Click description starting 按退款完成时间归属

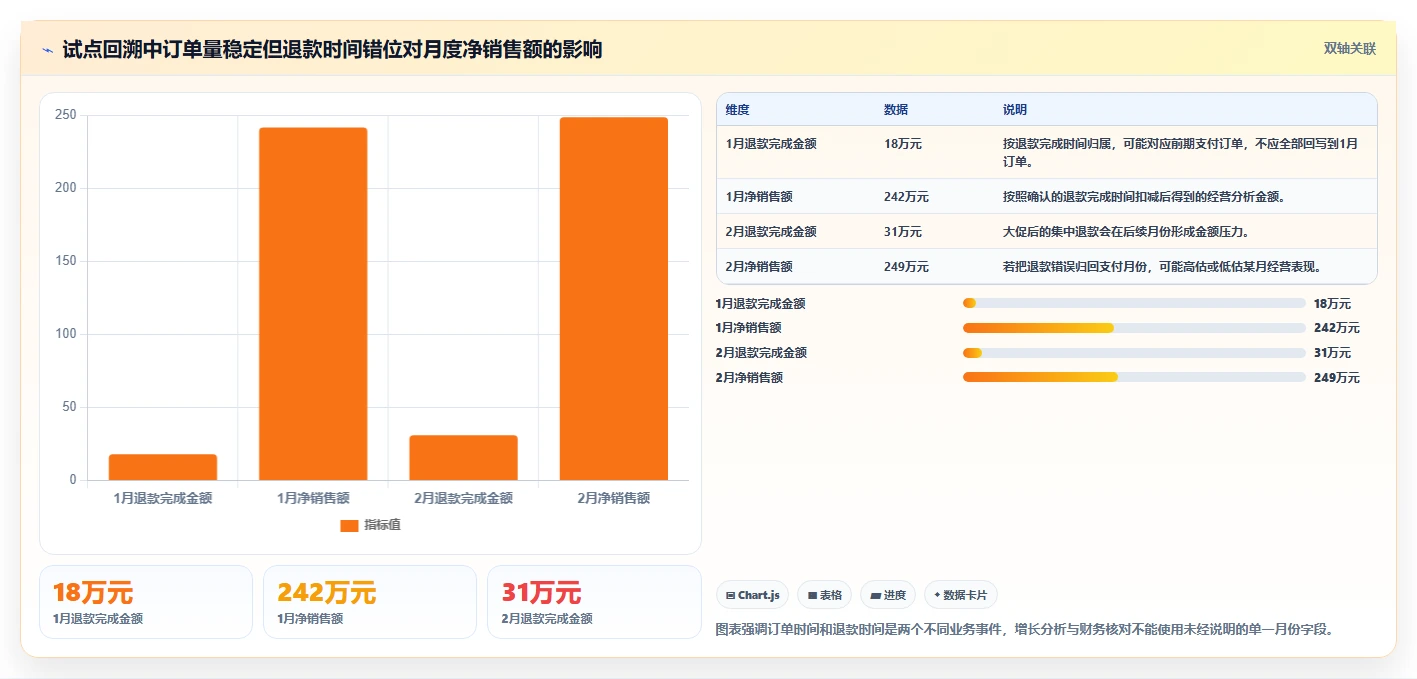[1181, 152]
